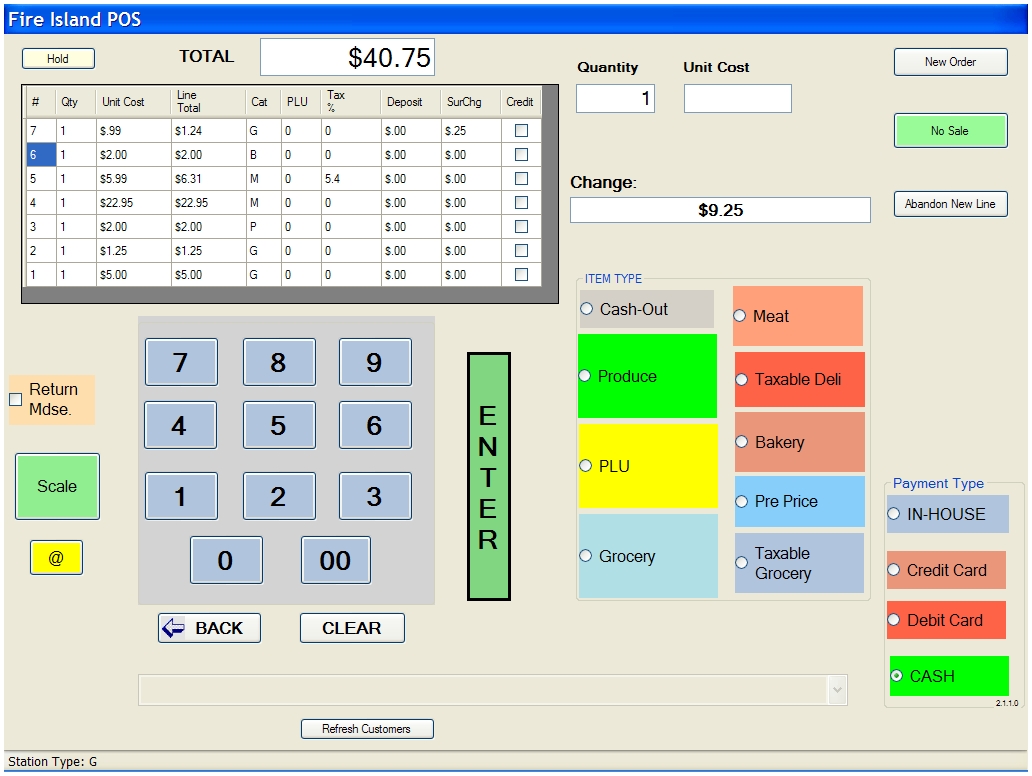Tap the 00 keypad button
1032x776 pixels.
(335, 560)
